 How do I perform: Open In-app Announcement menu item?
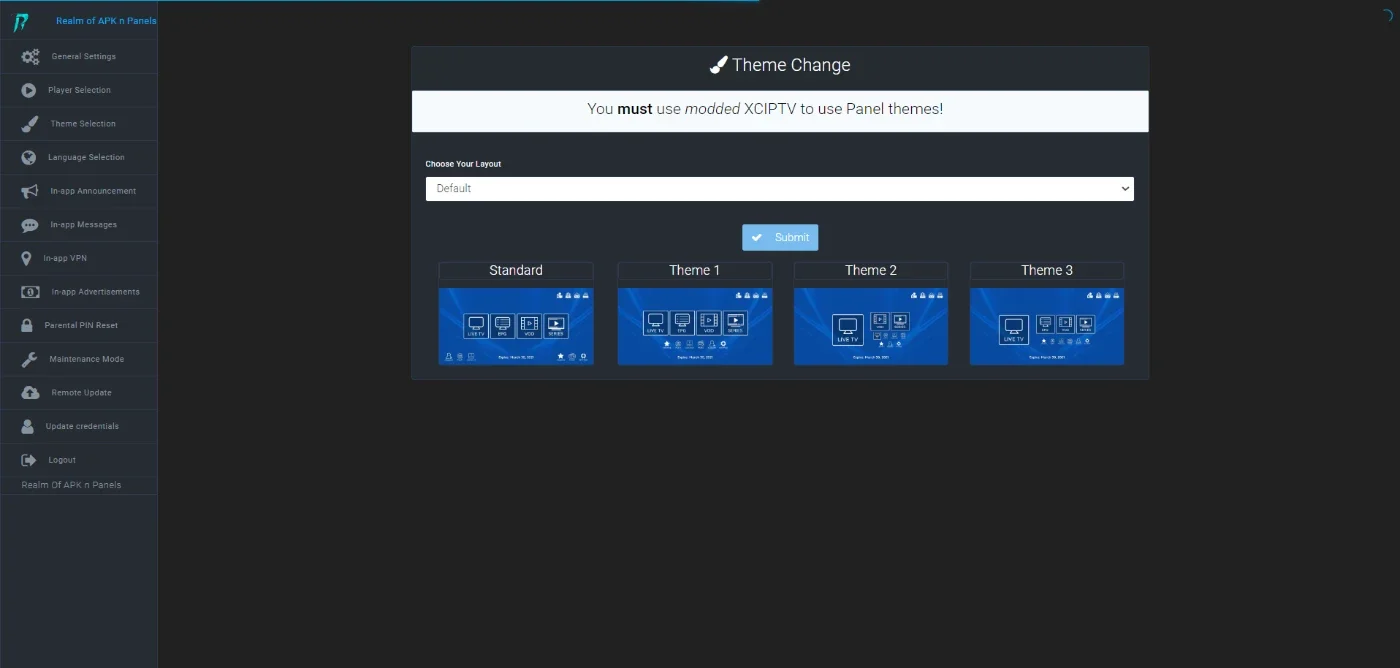[79, 191]
